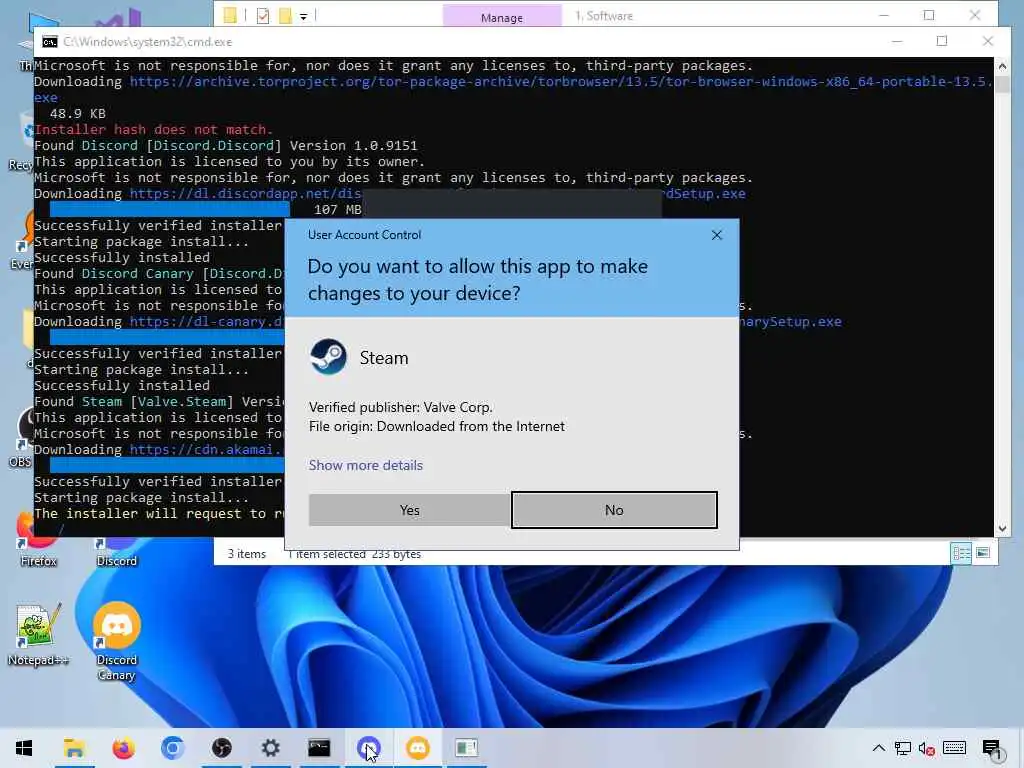The height and width of the screenshot is (768, 1024).
Task: Click the folder icon in the Explorer title bar
Action: 230,15
